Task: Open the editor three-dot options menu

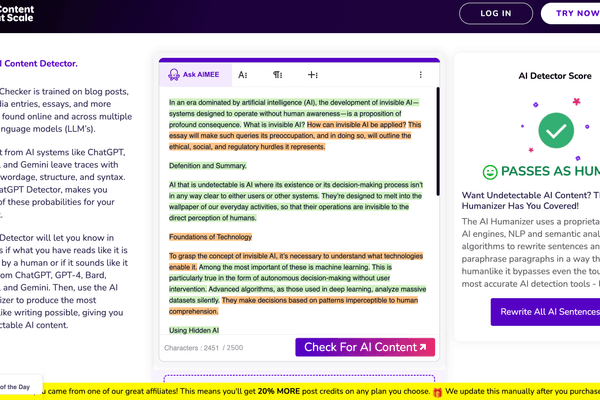Action: coord(420,74)
